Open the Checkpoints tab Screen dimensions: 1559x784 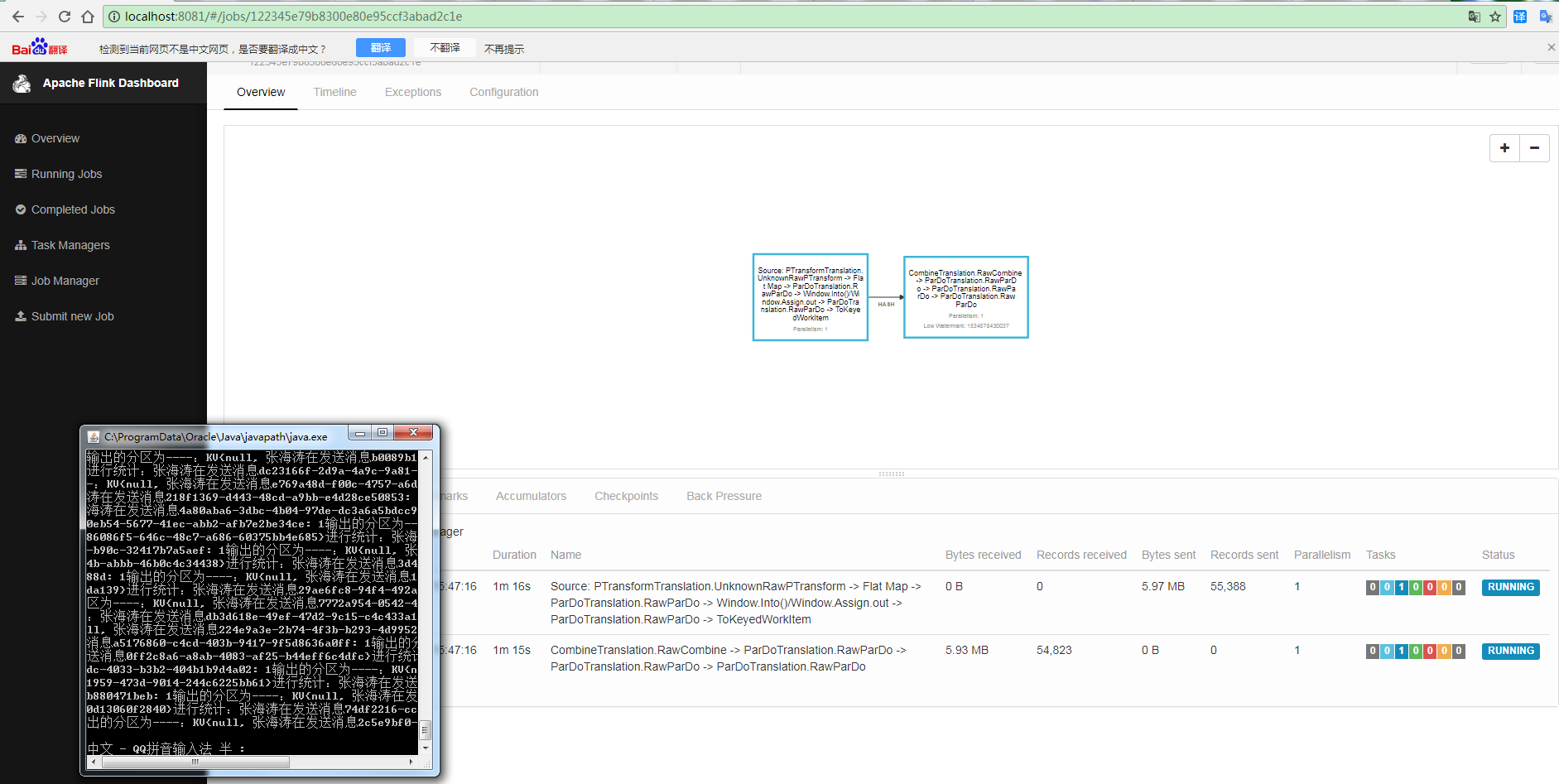pos(626,496)
